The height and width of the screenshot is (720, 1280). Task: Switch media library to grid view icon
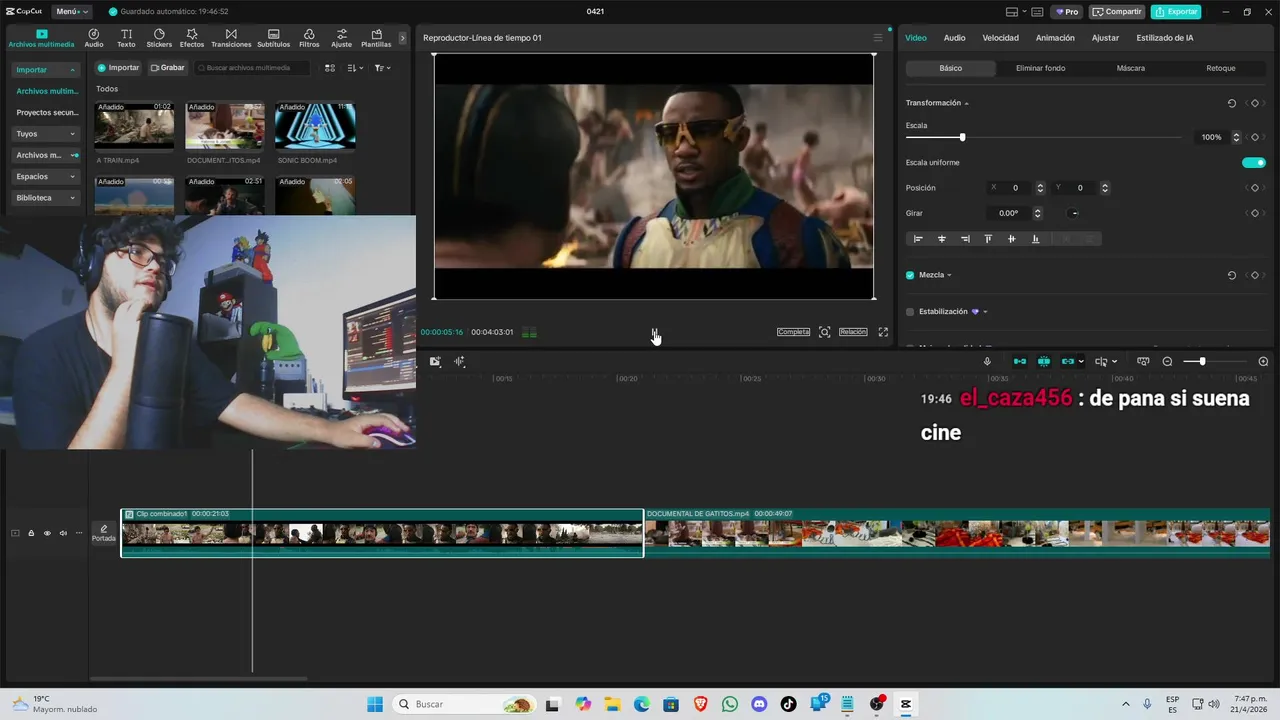pyautogui.click(x=330, y=68)
